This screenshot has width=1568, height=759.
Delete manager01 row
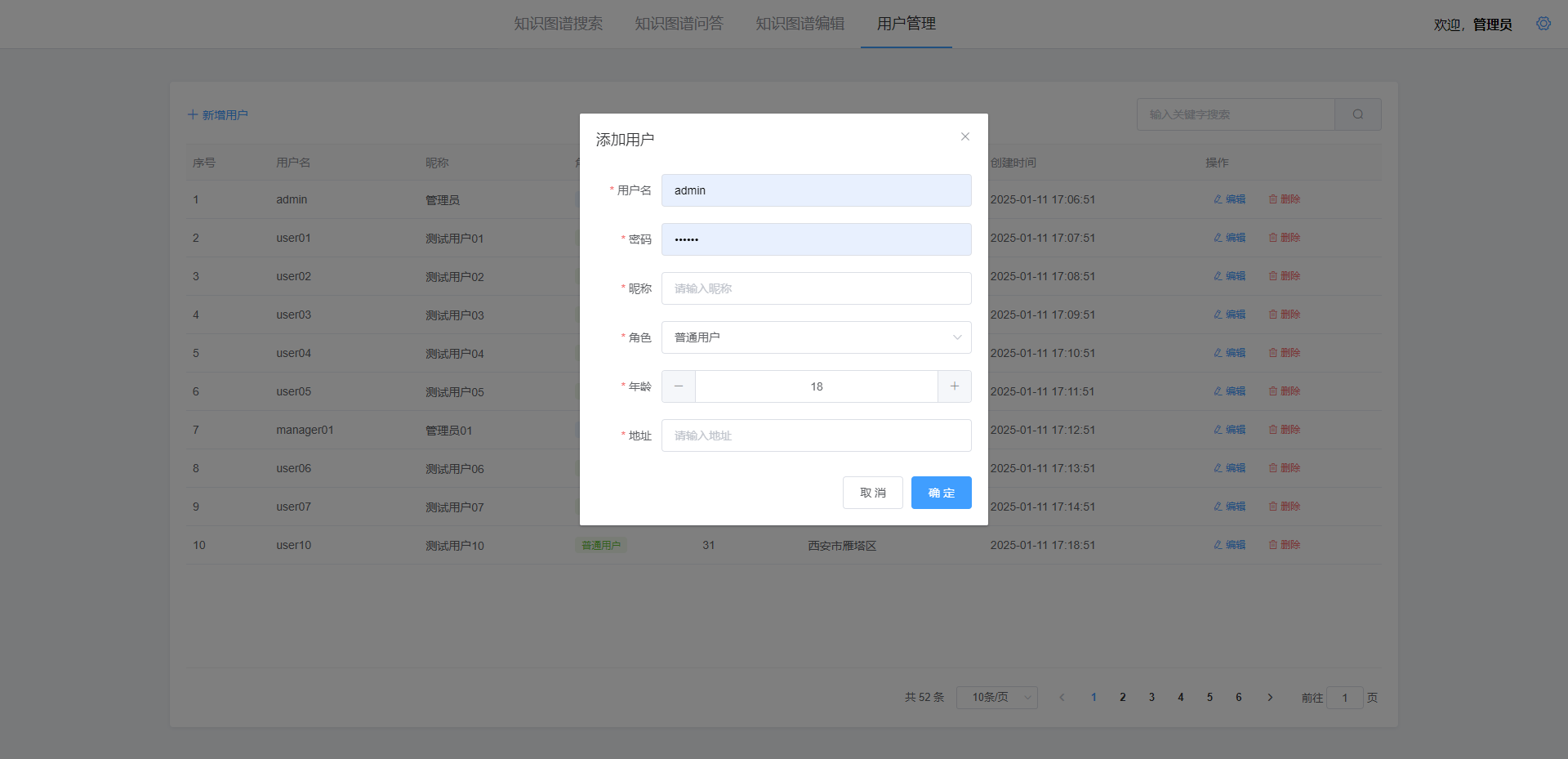1285,430
